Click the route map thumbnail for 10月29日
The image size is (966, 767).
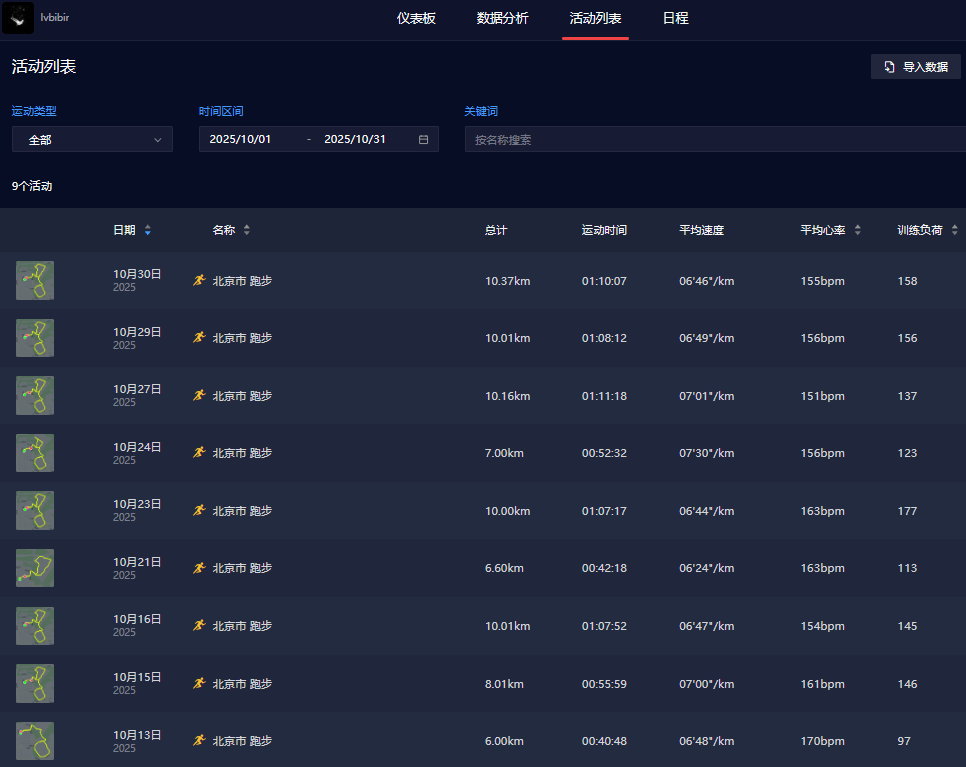click(35, 338)
